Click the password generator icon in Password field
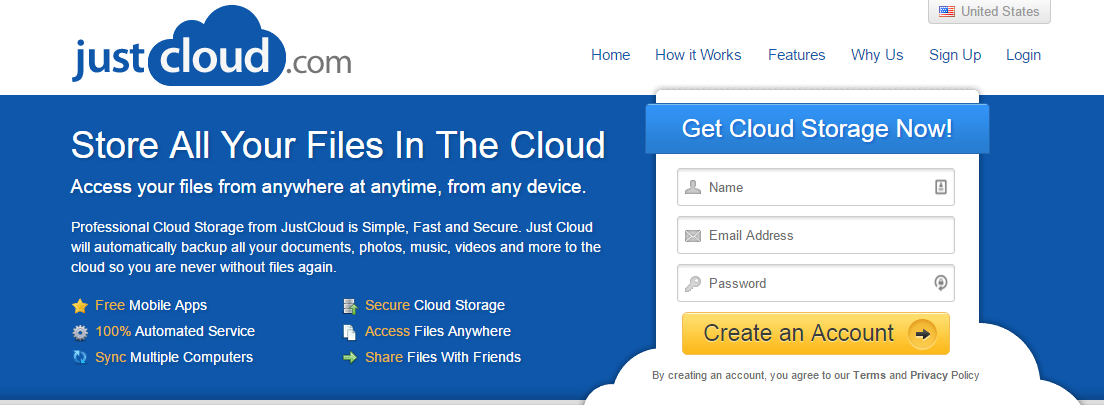Image resolution: width=1104 pixels, height=417 pixels. click(x=941, y=283)
